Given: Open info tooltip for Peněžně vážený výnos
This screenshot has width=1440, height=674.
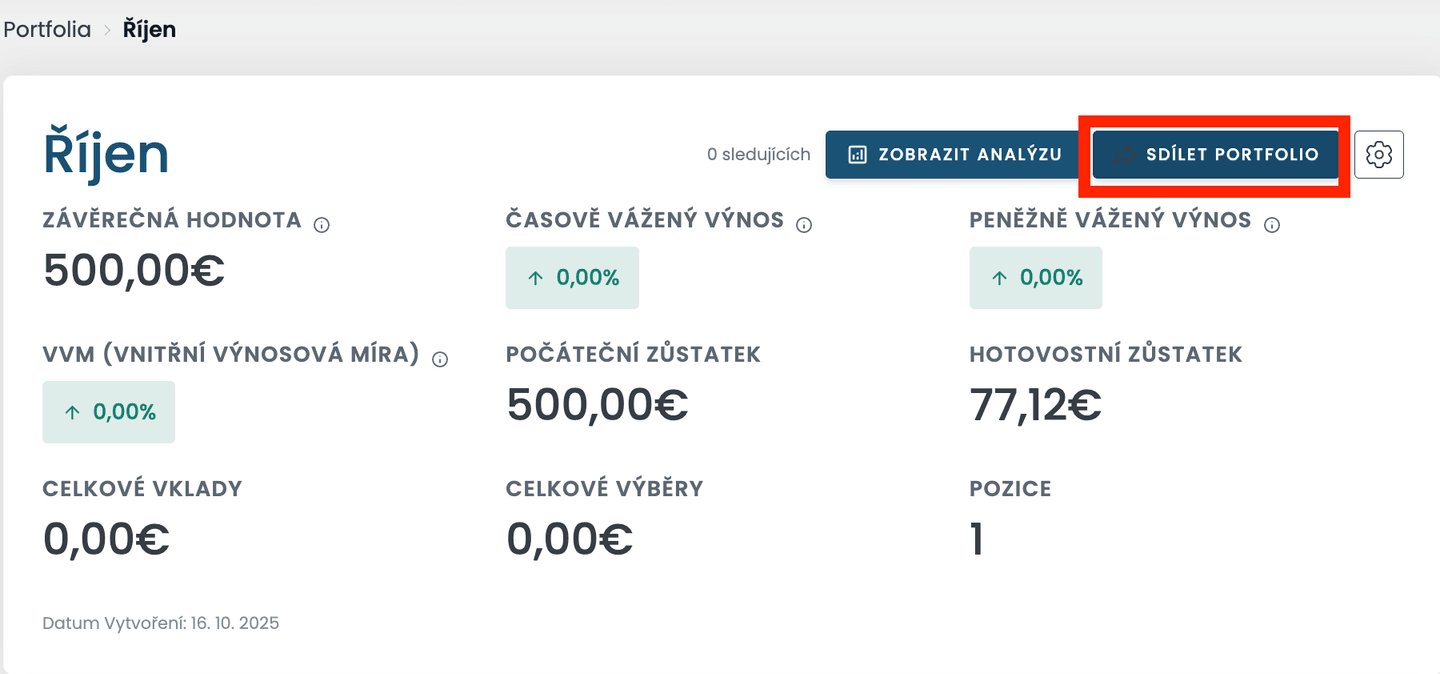Looking at the screenshot, I should (x=1272, y=225).
